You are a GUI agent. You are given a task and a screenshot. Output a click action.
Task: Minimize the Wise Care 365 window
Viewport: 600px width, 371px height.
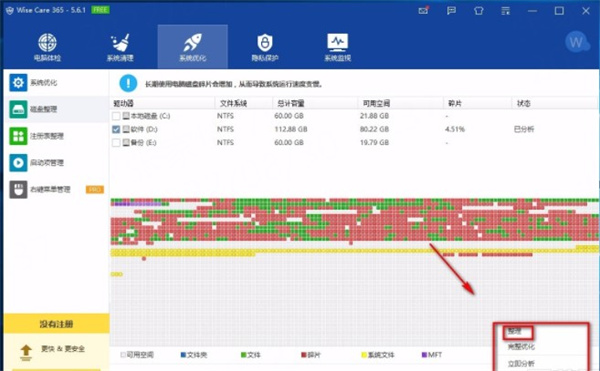point(532,11)
